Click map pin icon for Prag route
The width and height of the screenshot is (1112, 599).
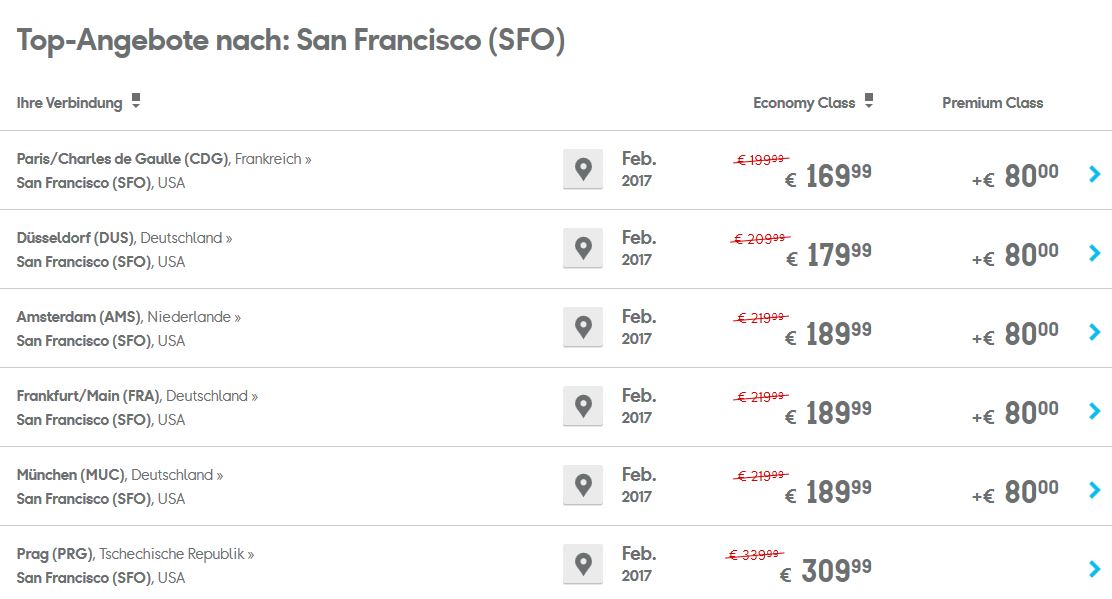(x=583, y=564)
